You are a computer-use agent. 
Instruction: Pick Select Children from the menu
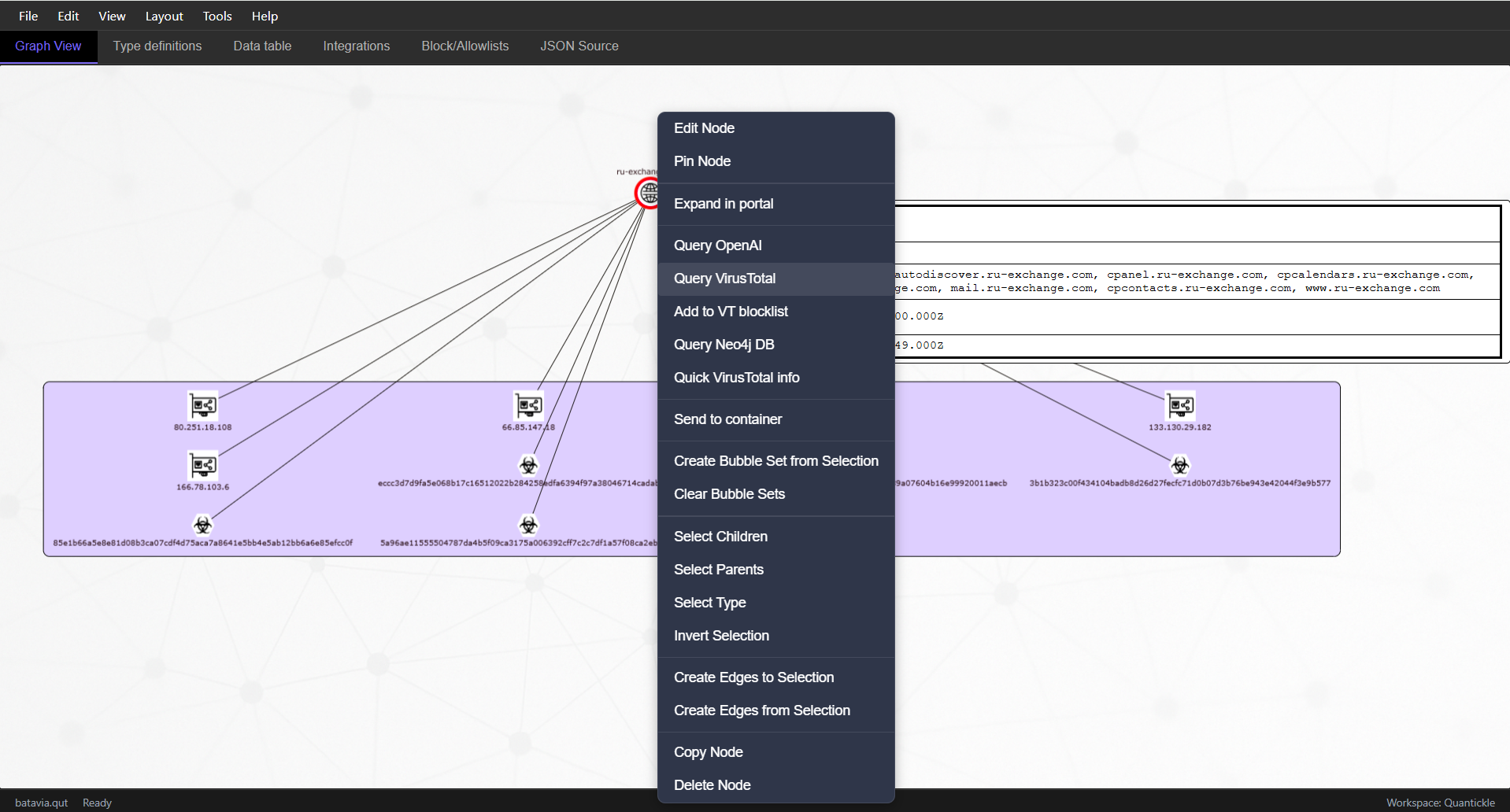pos(776,537)
